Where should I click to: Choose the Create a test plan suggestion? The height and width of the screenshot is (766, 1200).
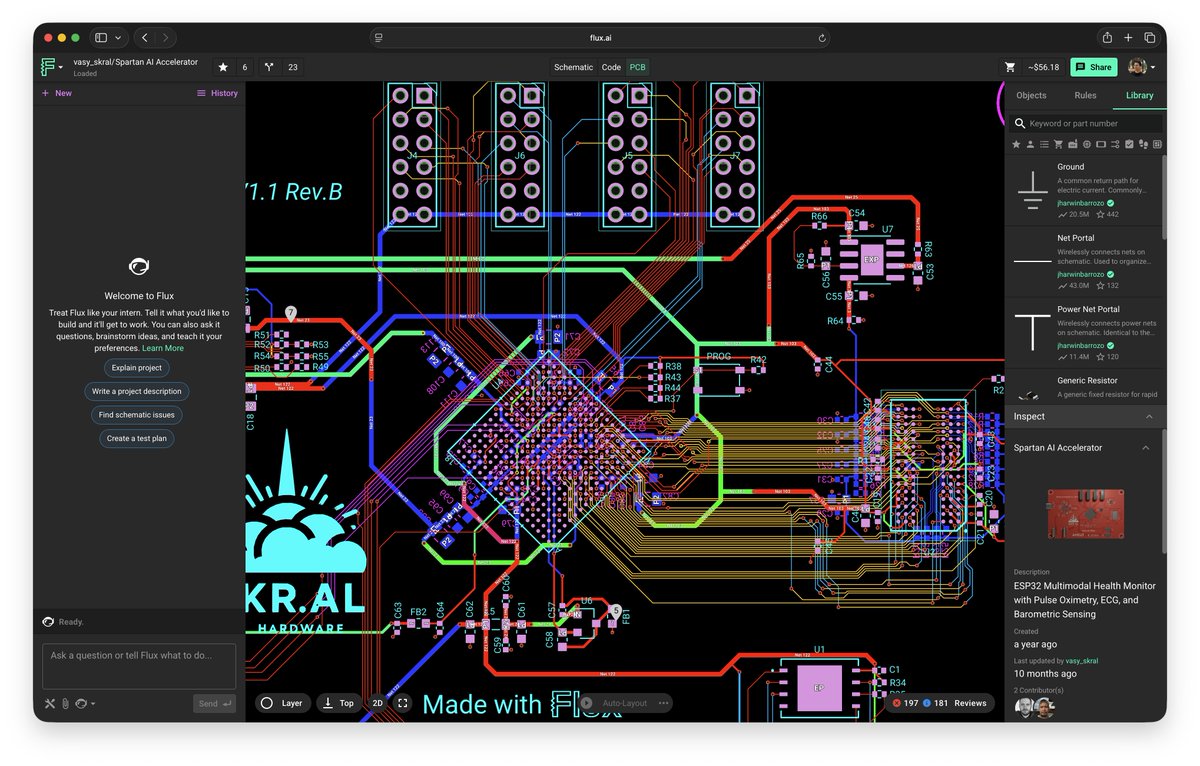coord(137,438)
